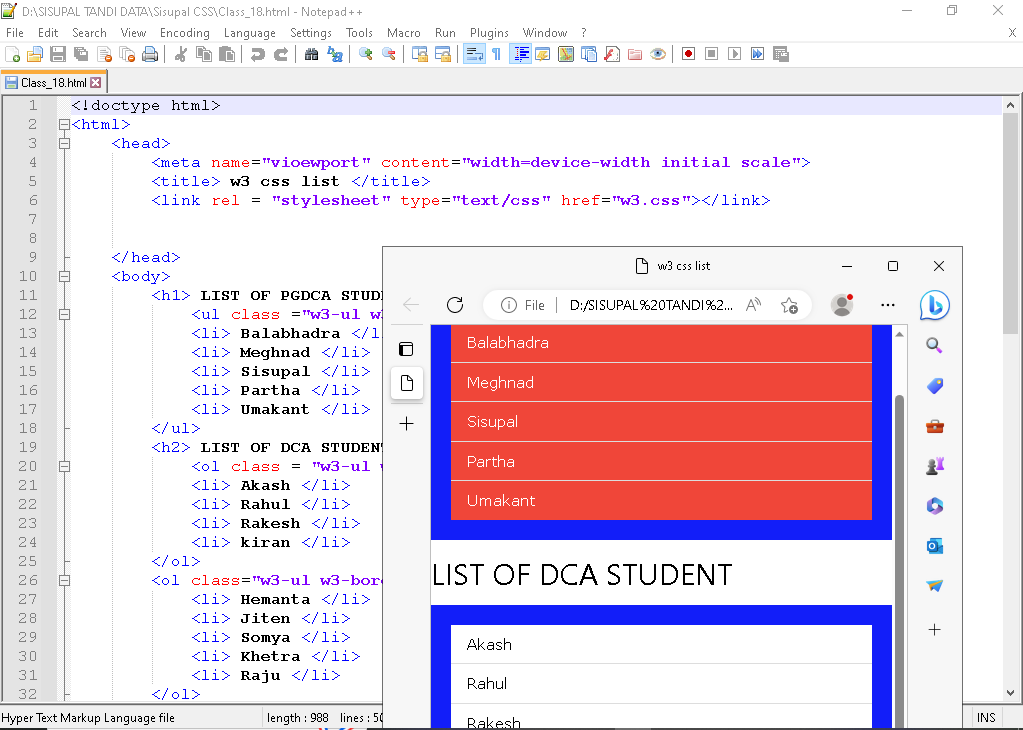Open the browser's Settings and more button
Viewport: 1023px width, 730px height.
[888, 305]
